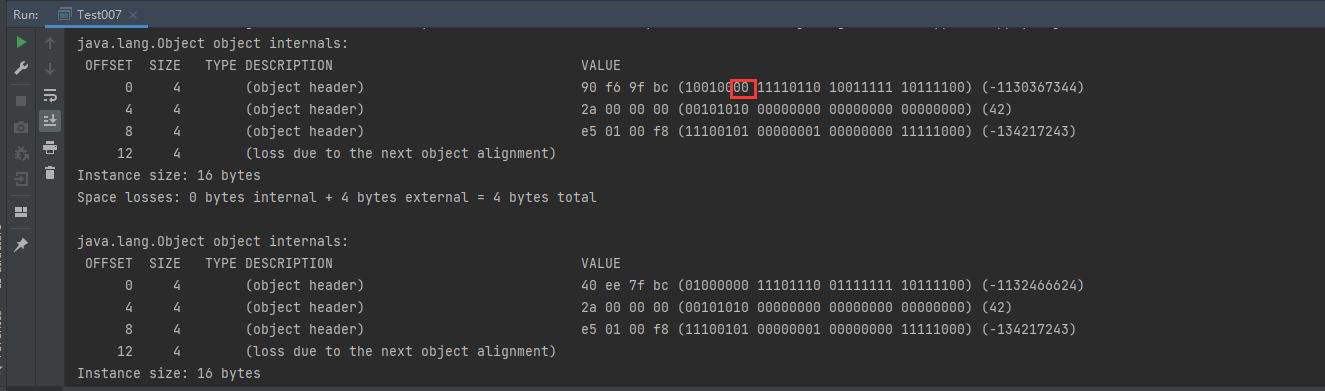The height and width of the screenshot is (391, 1325).
Task: Restore layout using the layout icon
Action: pos(20,212)
